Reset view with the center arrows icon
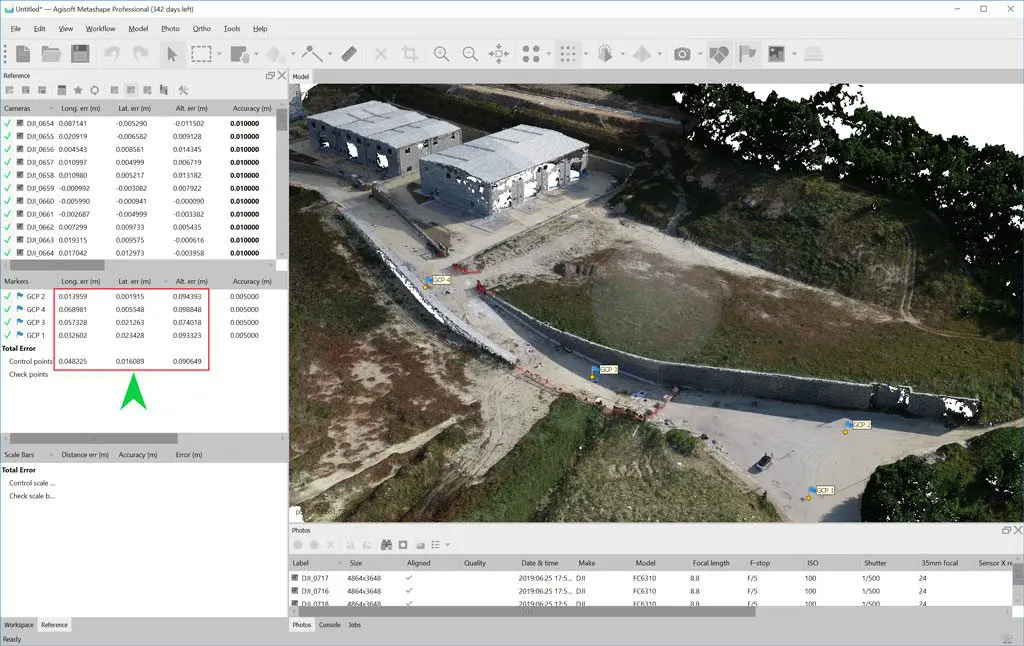Viewport: 1024px width, 646px height. click(499, 54)
